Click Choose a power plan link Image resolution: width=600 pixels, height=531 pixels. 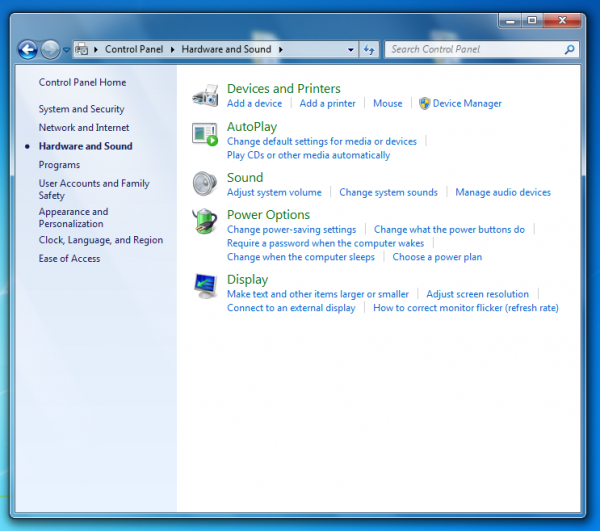click(437, 257)
